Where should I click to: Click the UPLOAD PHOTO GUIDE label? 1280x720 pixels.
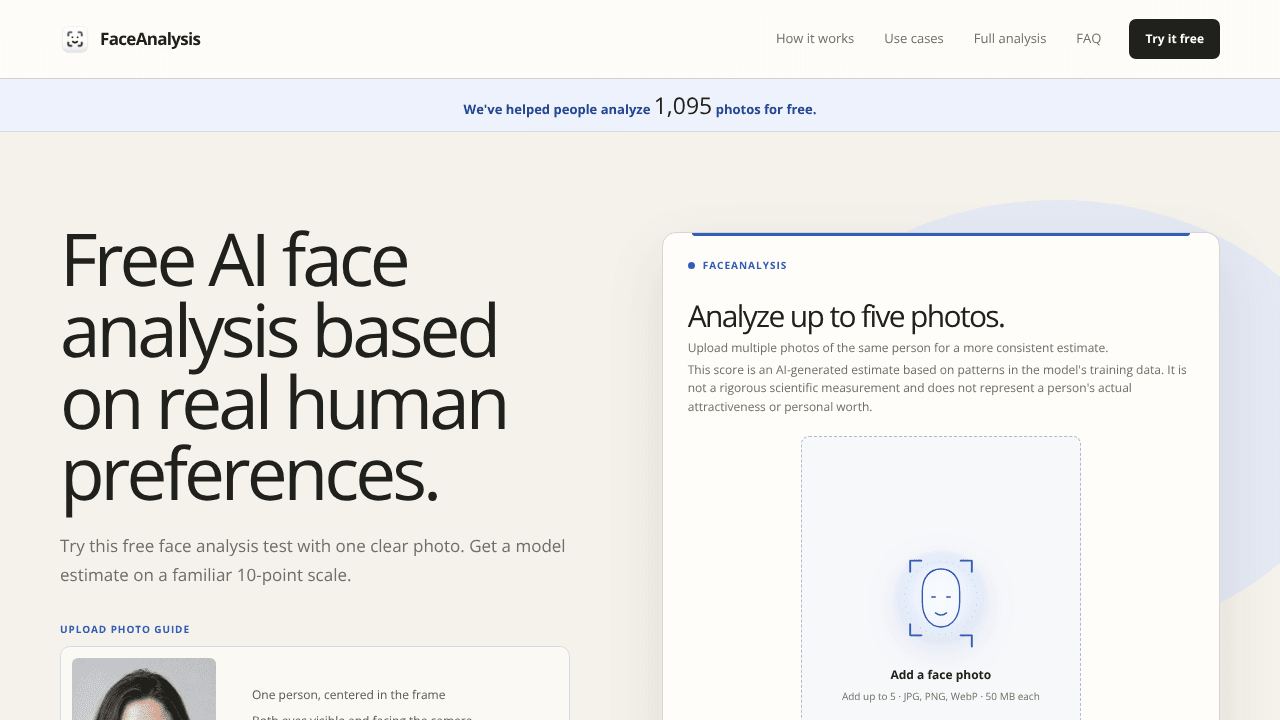[x=125, y=630]
